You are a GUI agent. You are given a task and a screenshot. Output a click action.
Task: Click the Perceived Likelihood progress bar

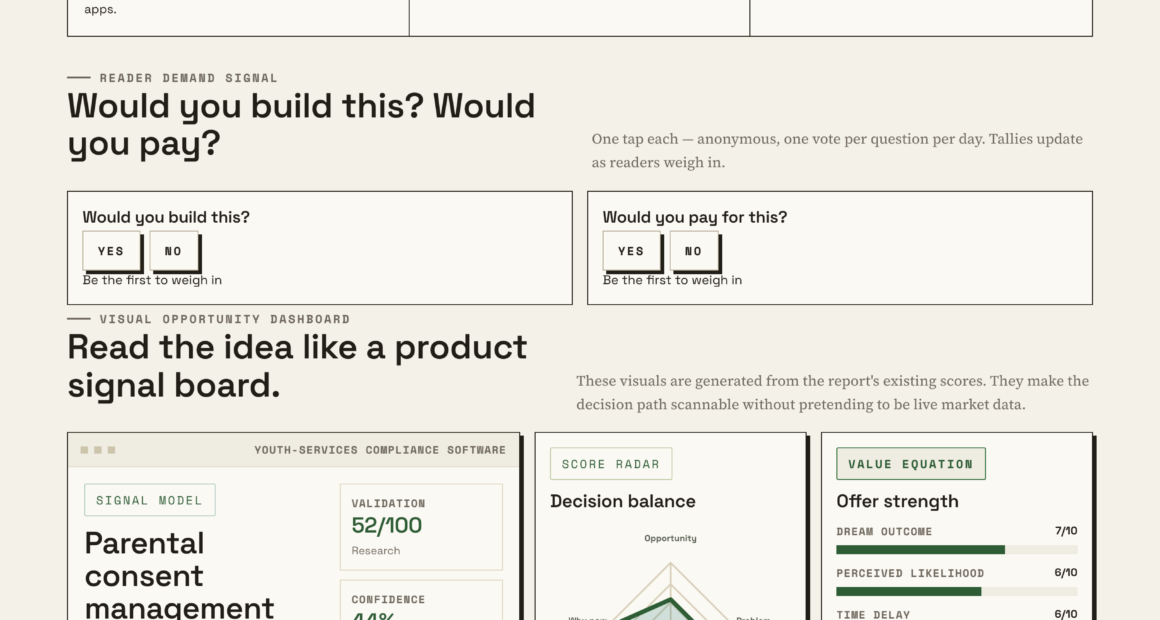coord(957,591)
